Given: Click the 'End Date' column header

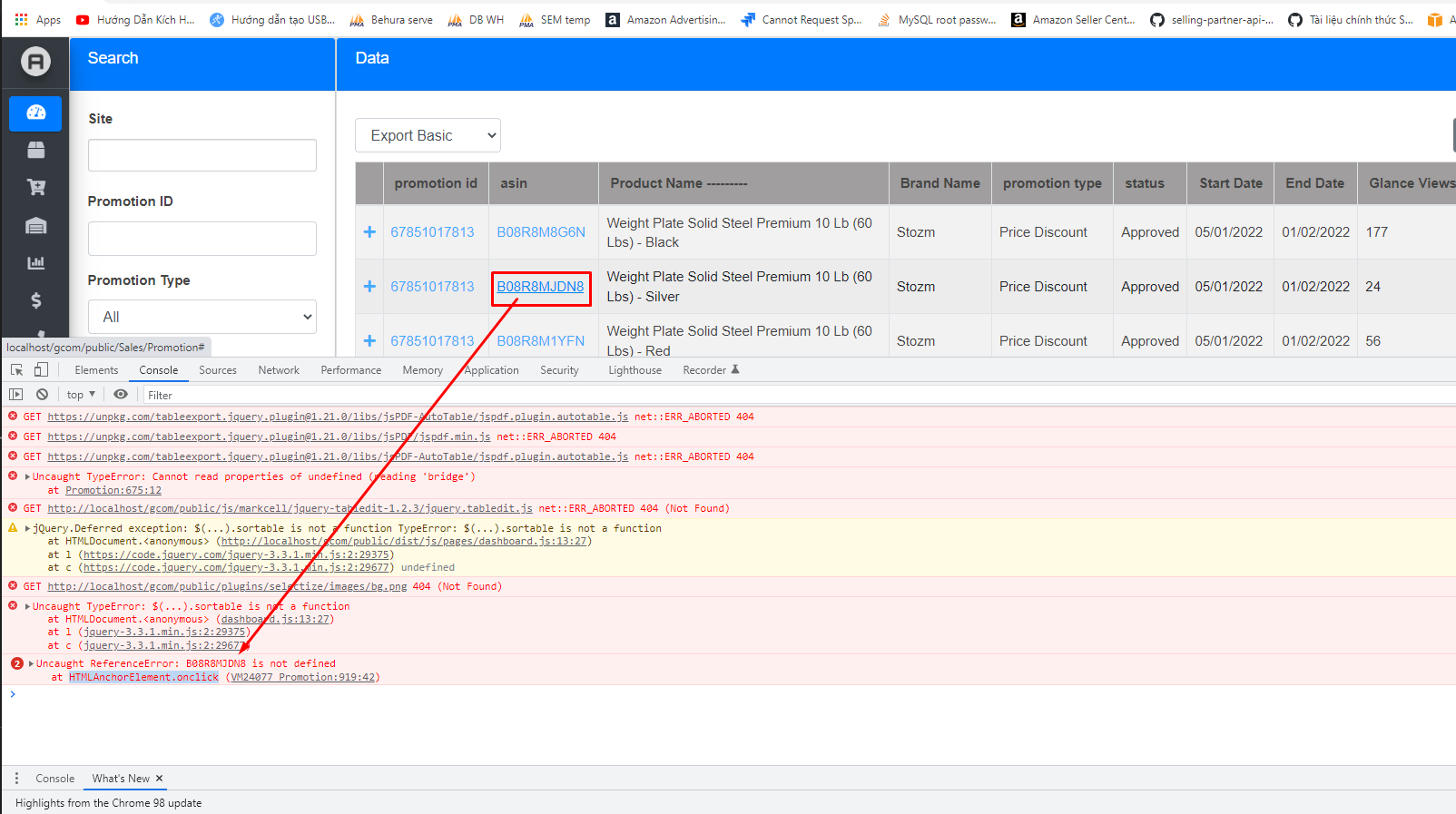Looking at the screenshot, I should (x=1315, y=183).
